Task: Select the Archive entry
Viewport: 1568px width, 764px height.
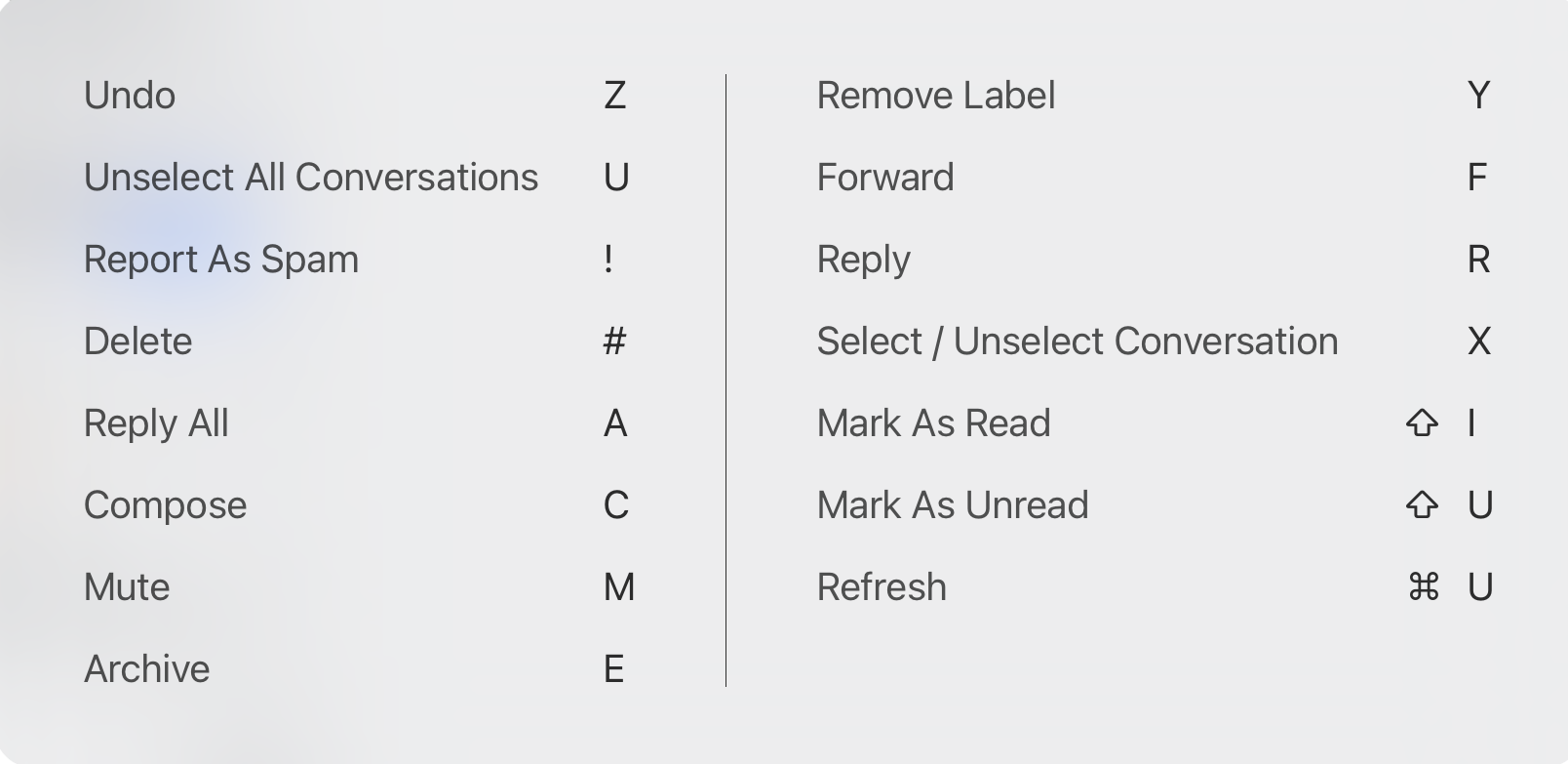Action: pos(147,669)
